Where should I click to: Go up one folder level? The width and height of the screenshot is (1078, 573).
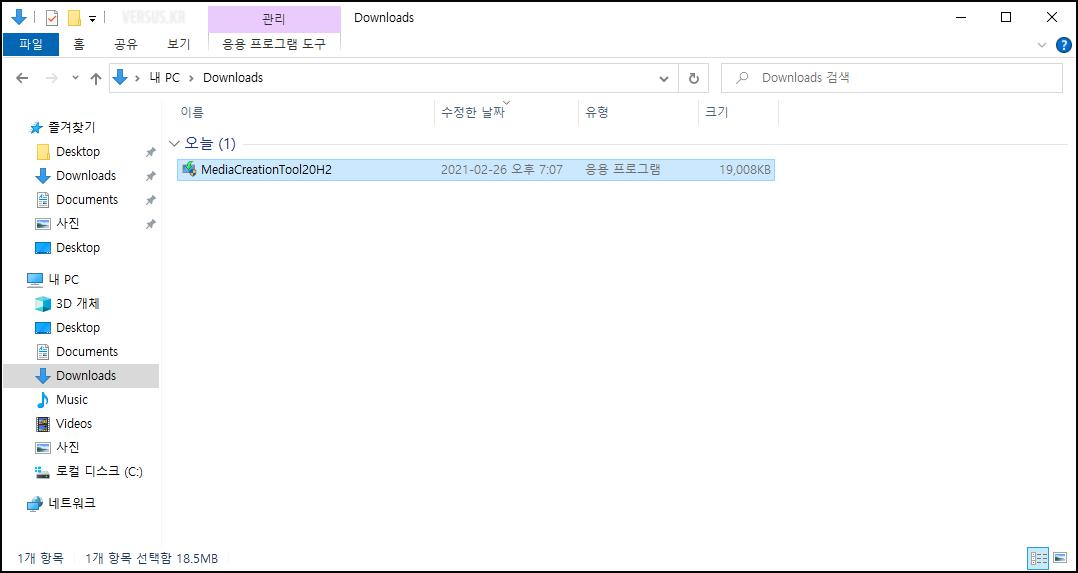click(x=96, y=78)
